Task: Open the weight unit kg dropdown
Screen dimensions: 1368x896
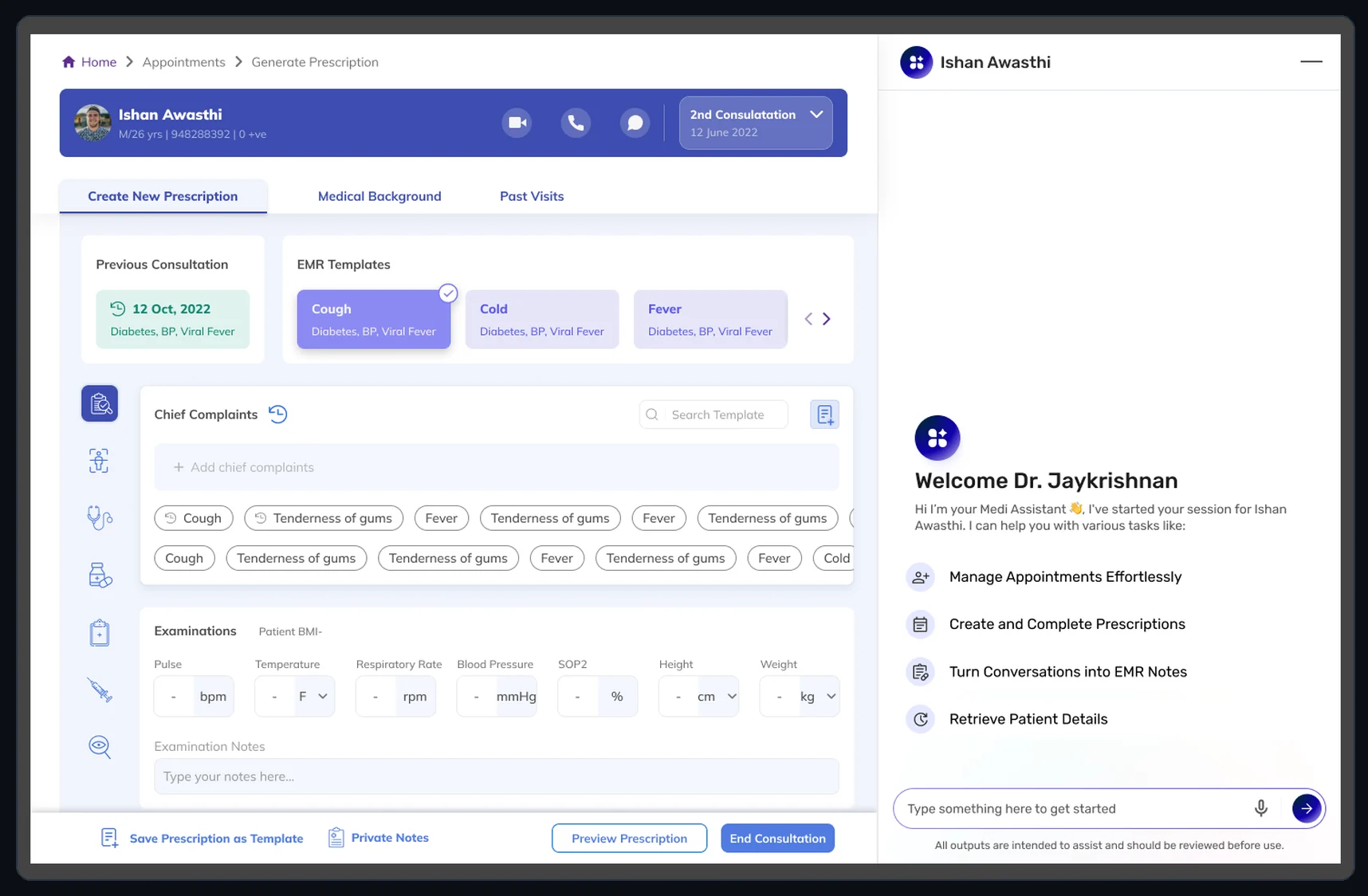Action: point(819,697)
